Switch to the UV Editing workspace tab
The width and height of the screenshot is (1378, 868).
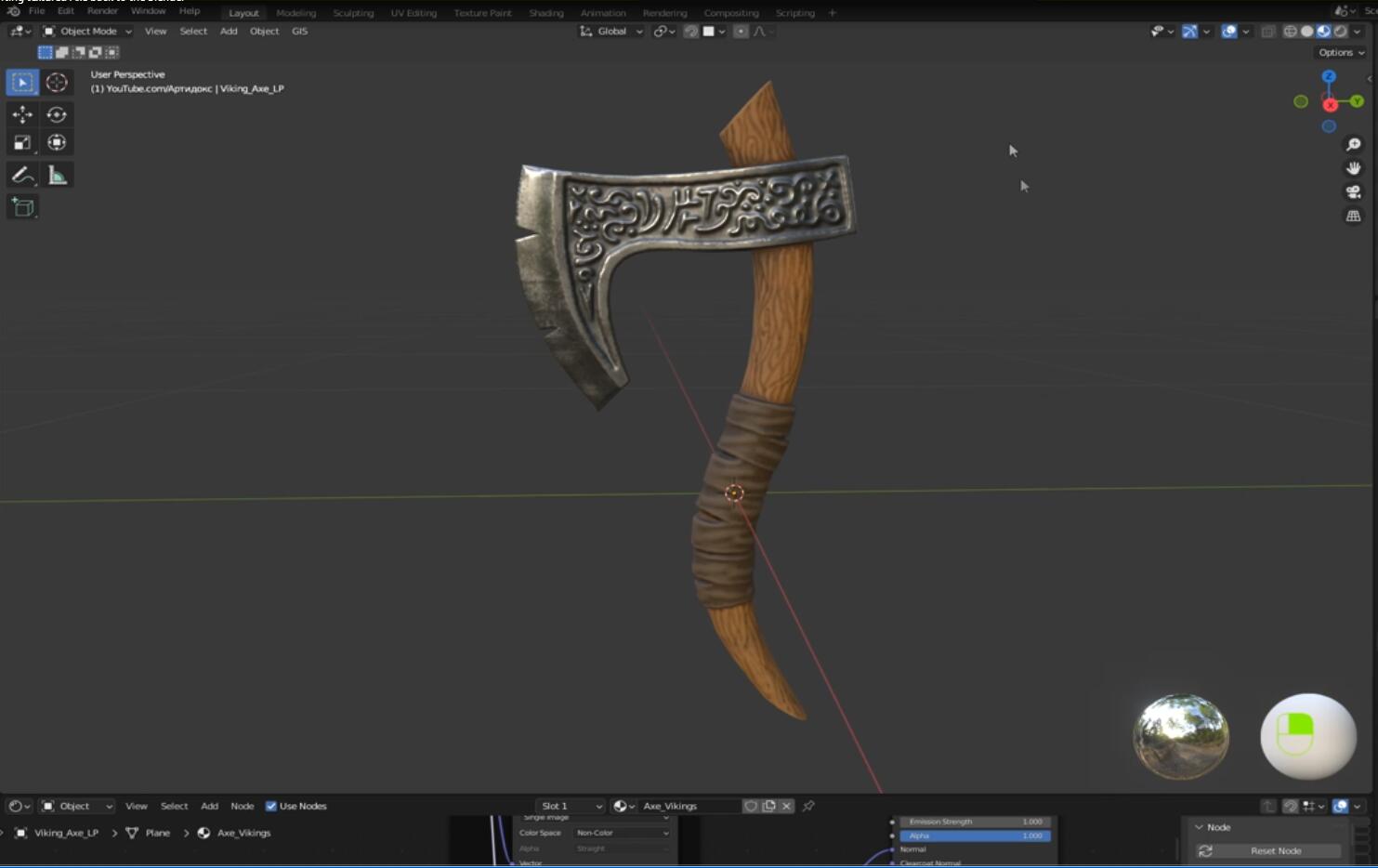click(x=413, y=13)
